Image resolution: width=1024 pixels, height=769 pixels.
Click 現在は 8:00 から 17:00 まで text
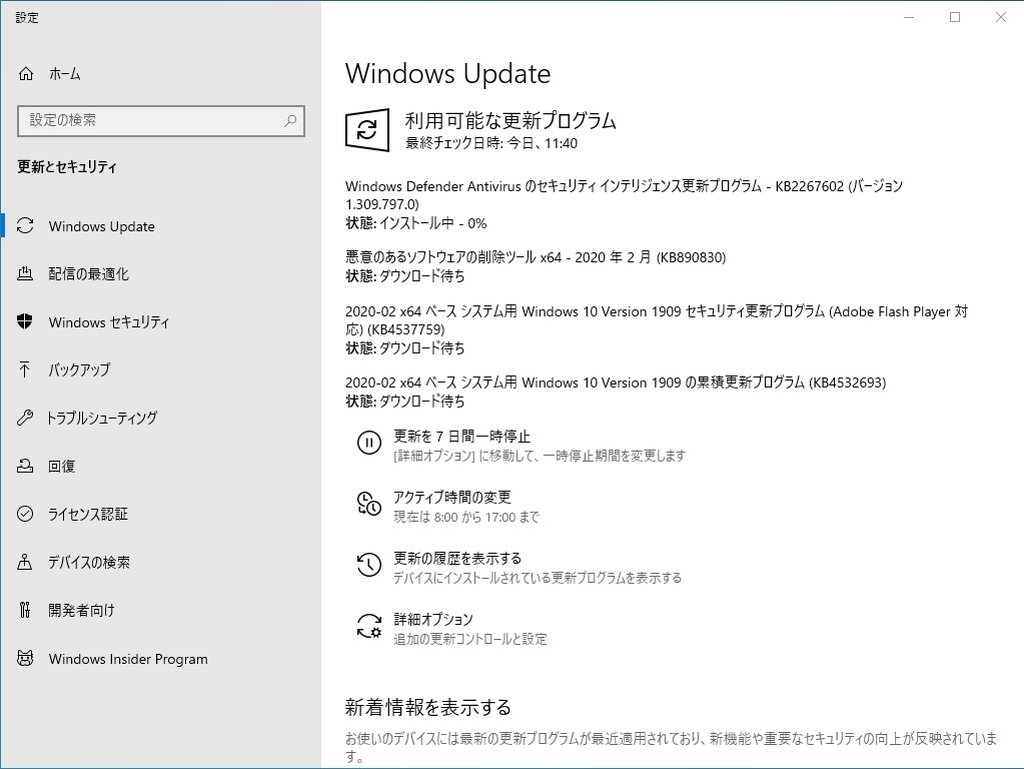466,517
